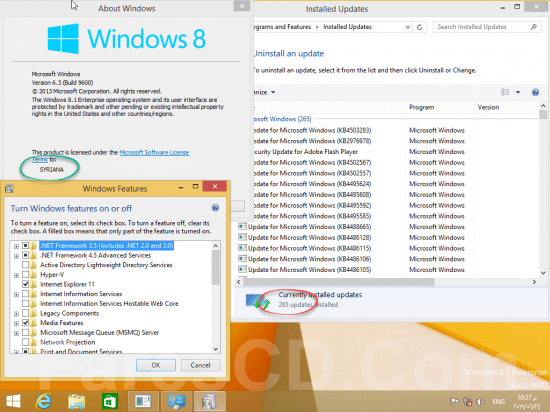The image size is (550, 412).
Task: Click updates list vertical scrollbar down arrow
Action: click(543, 273)
